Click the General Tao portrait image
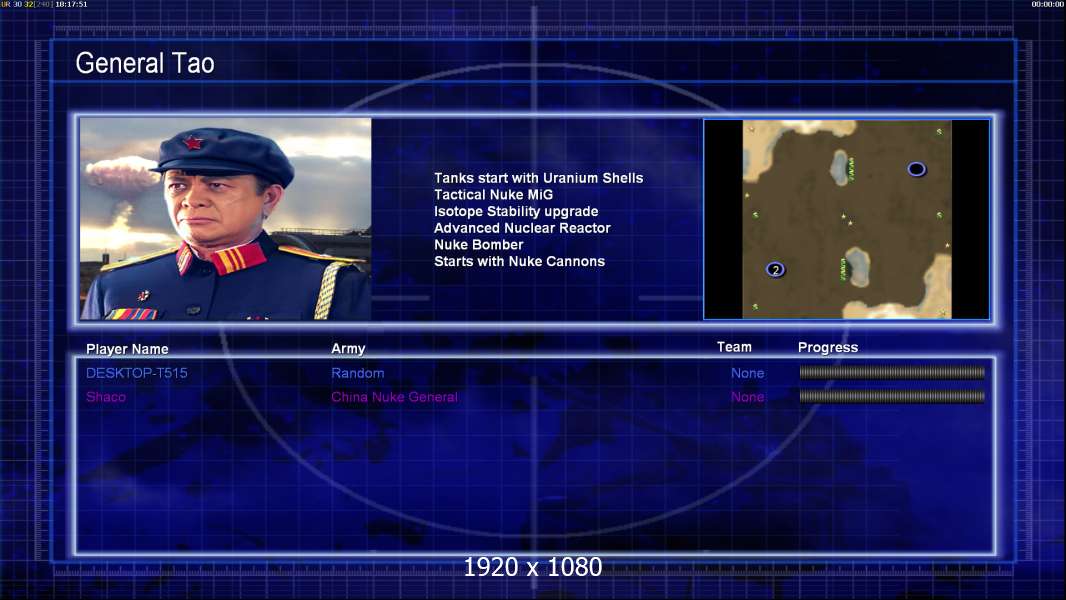The height and width of the screenshot is (600, 1066). point(226,219)
